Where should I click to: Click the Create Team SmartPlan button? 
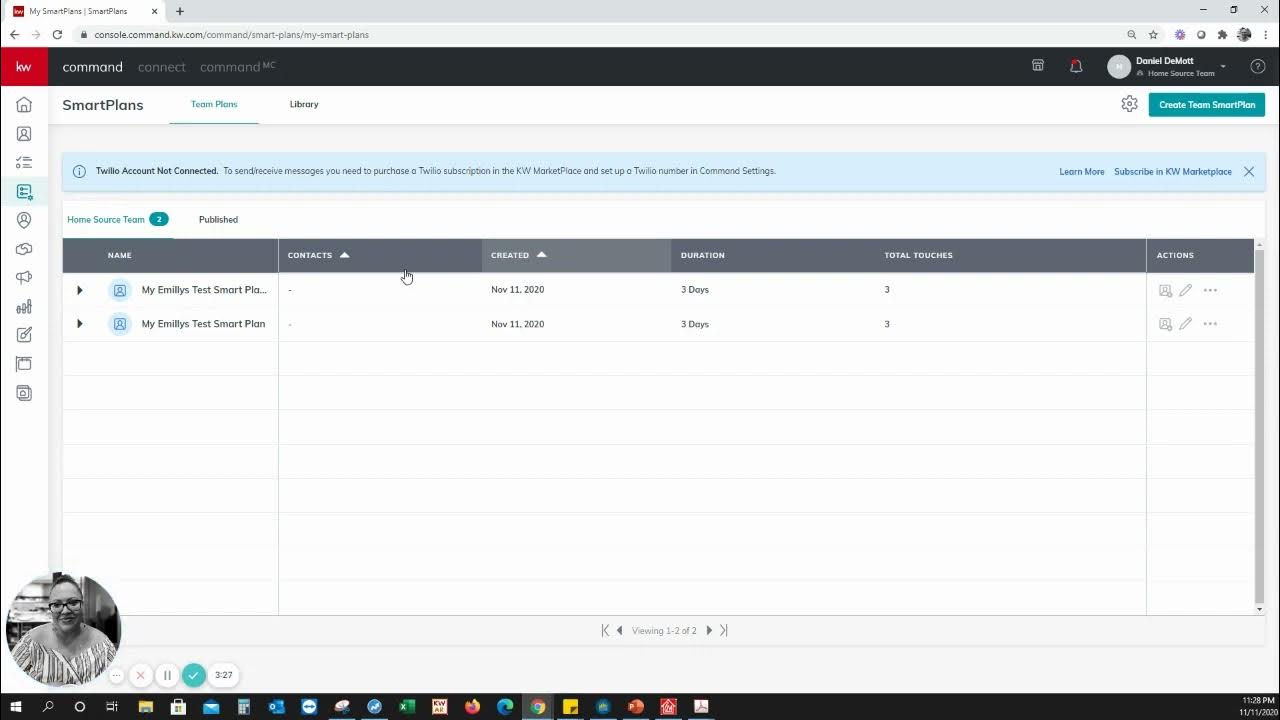(1206, 105)
